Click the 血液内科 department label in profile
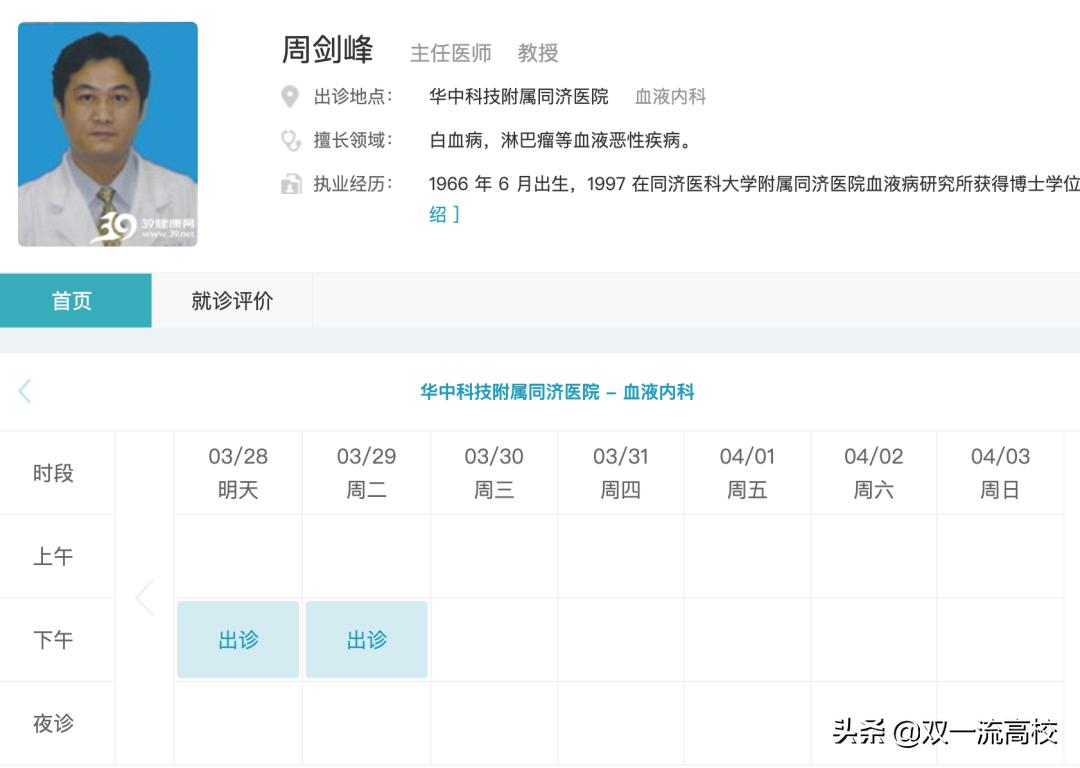This screenshot has width=1080, height=768. [670, 96]
